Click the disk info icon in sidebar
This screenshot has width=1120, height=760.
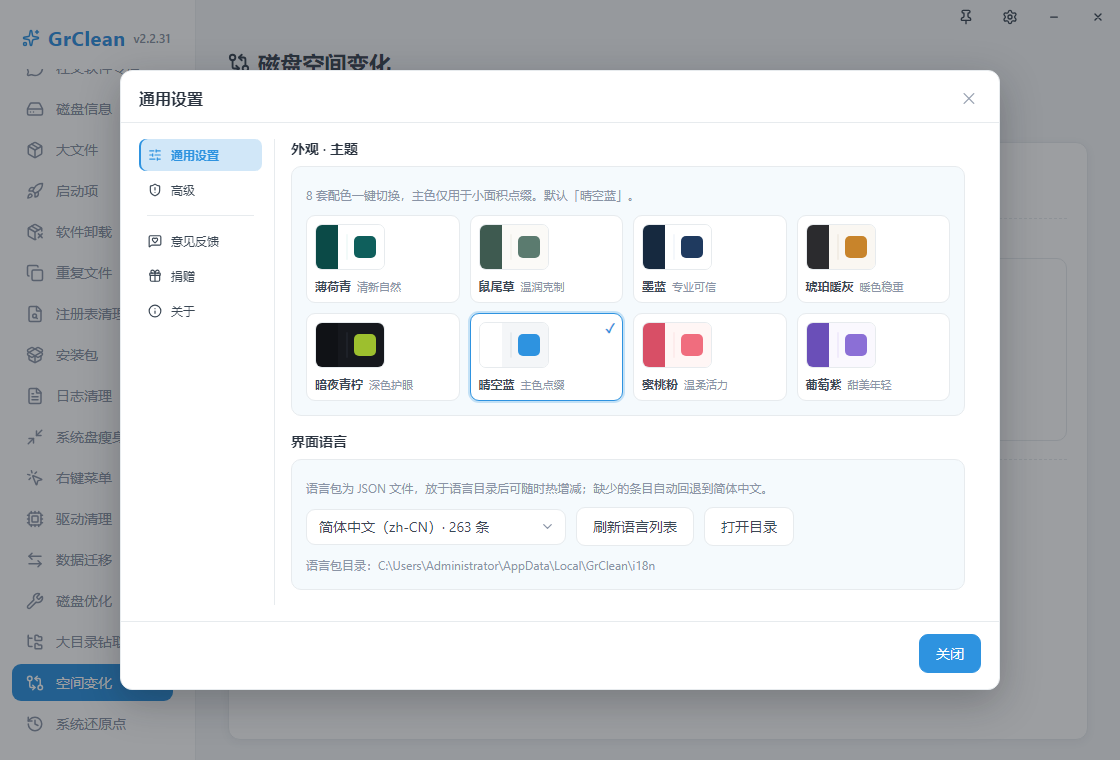[35, 109]
